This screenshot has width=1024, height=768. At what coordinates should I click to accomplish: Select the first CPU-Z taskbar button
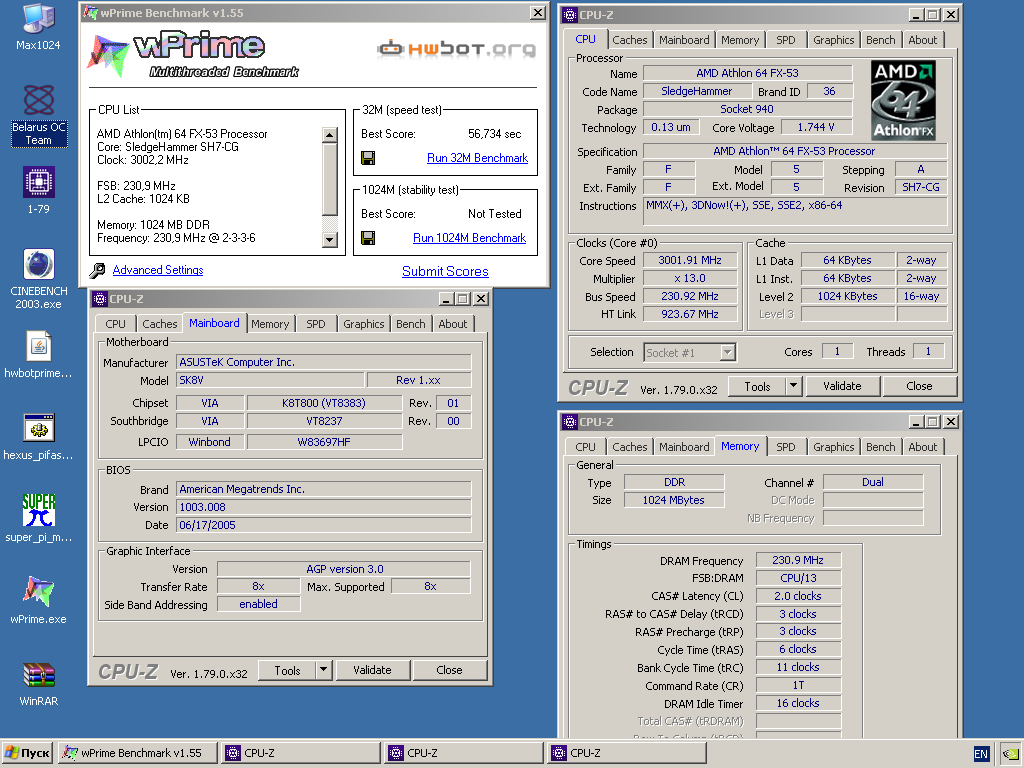click(300, 753)
